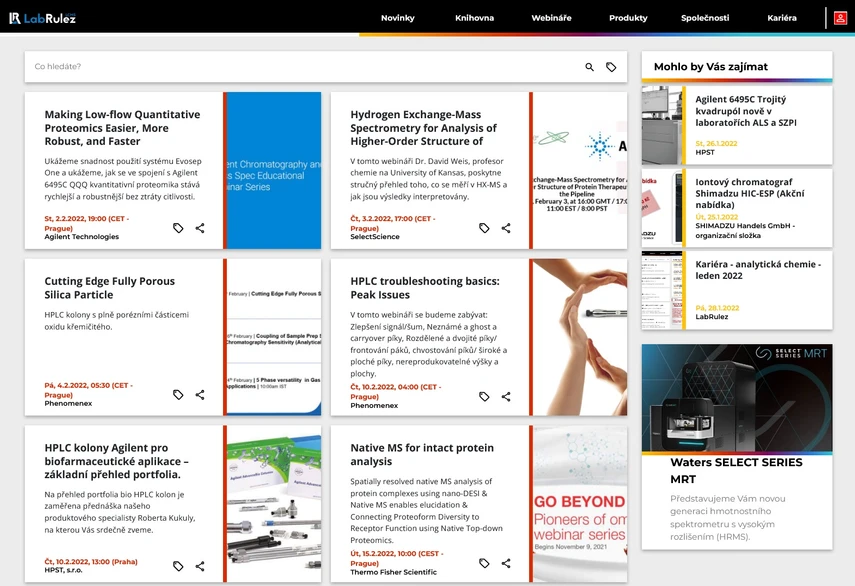Click the 'Thermo Fisher Scientific' organizer name
The image size is (855, 586).
point(393,572)
